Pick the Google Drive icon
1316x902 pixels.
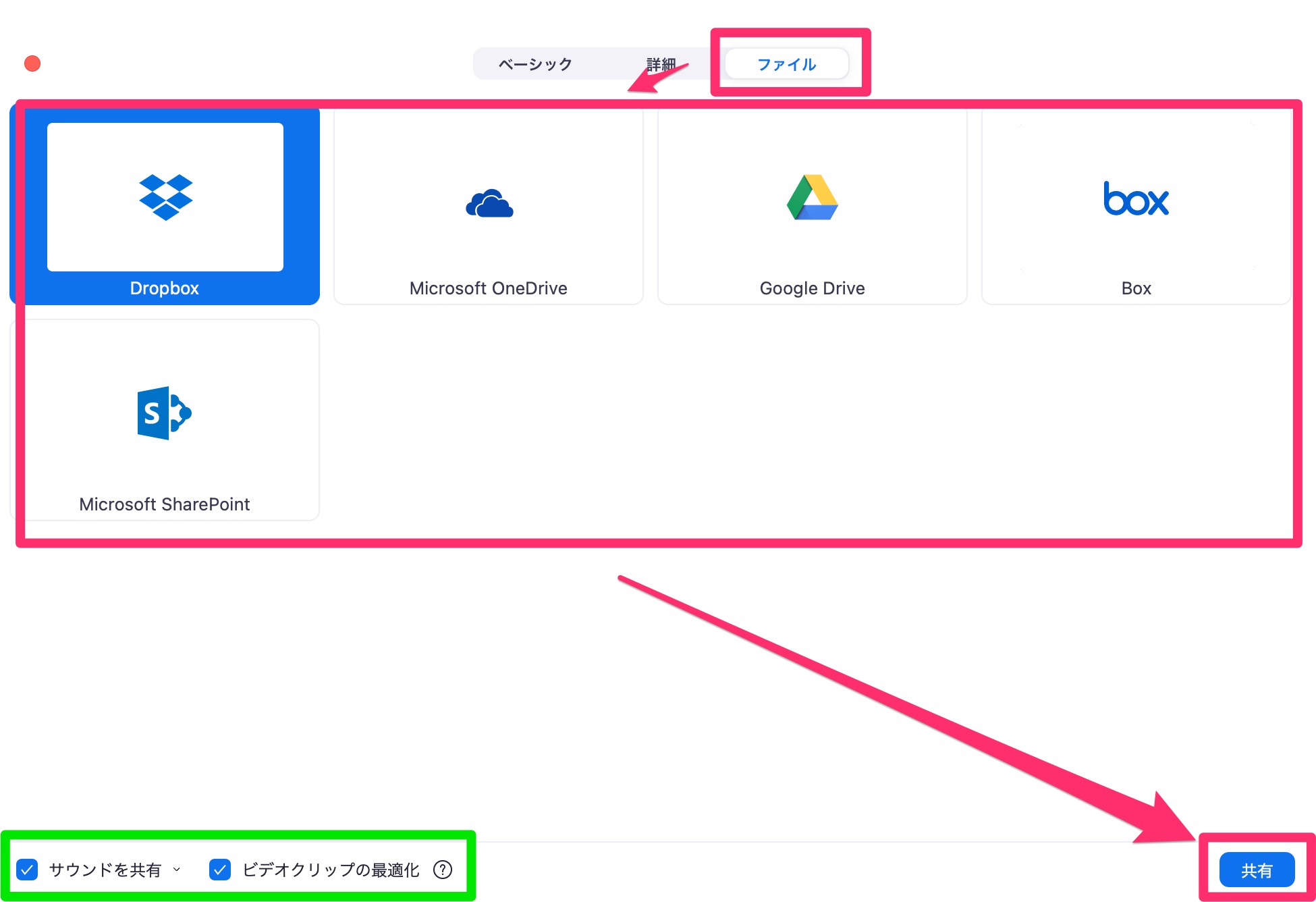click(x=813, y=197)
